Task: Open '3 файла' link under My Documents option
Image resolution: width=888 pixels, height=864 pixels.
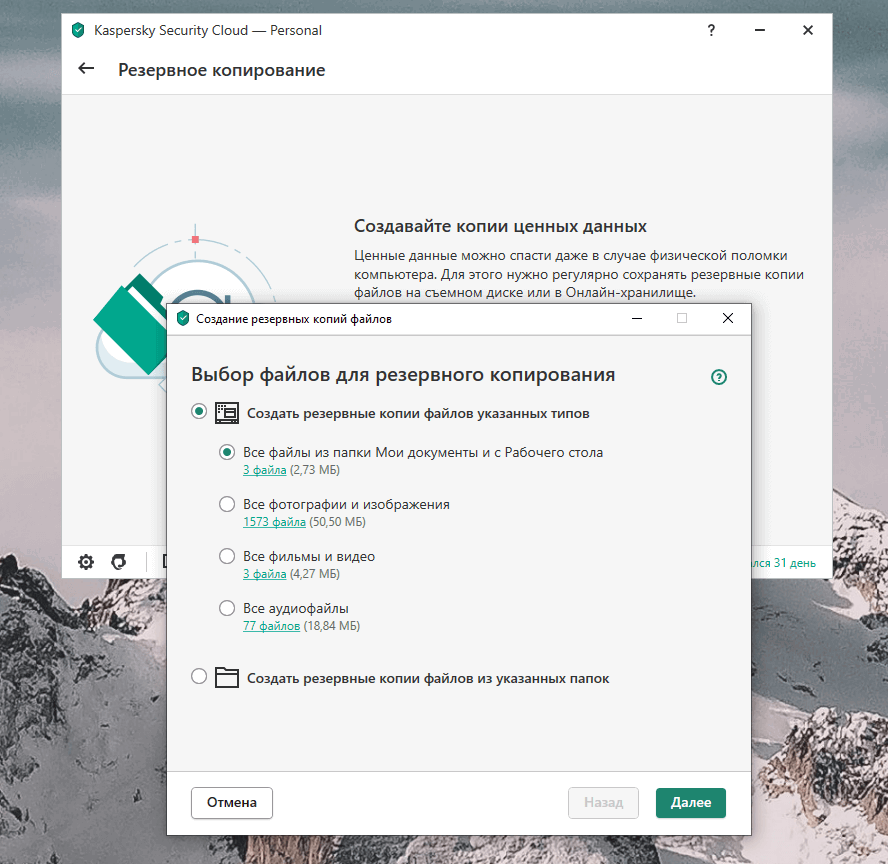Action: point(264,470)
